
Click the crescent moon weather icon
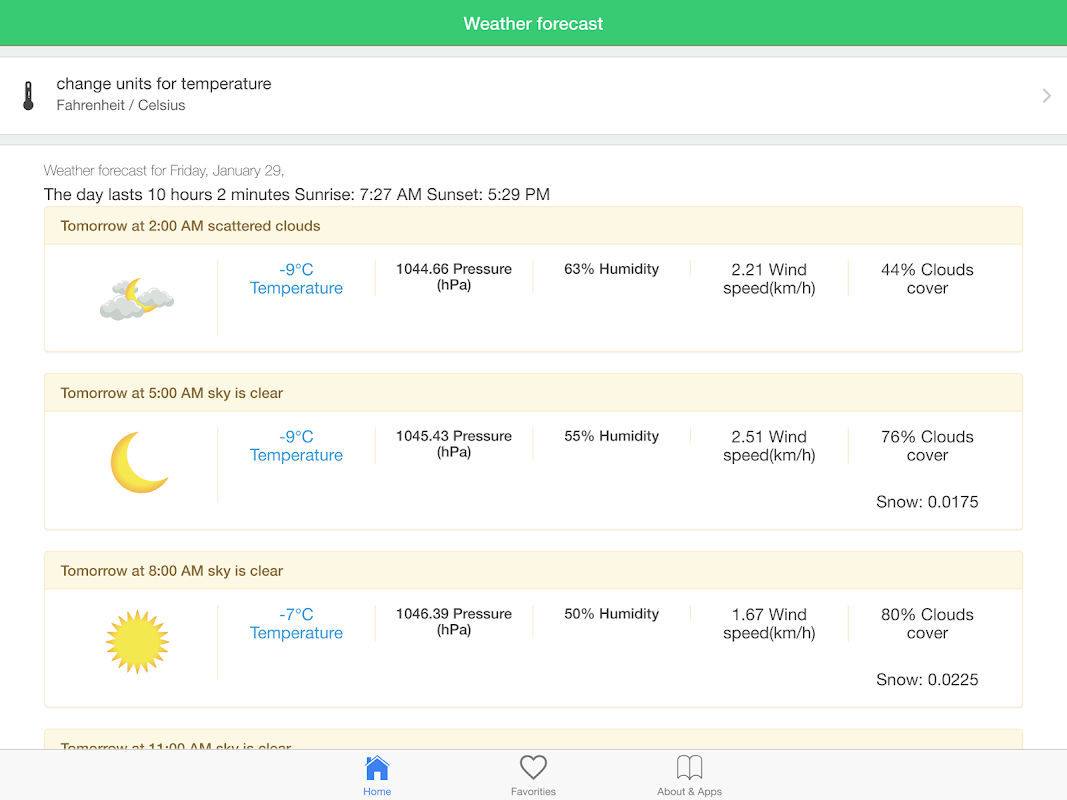139,463
